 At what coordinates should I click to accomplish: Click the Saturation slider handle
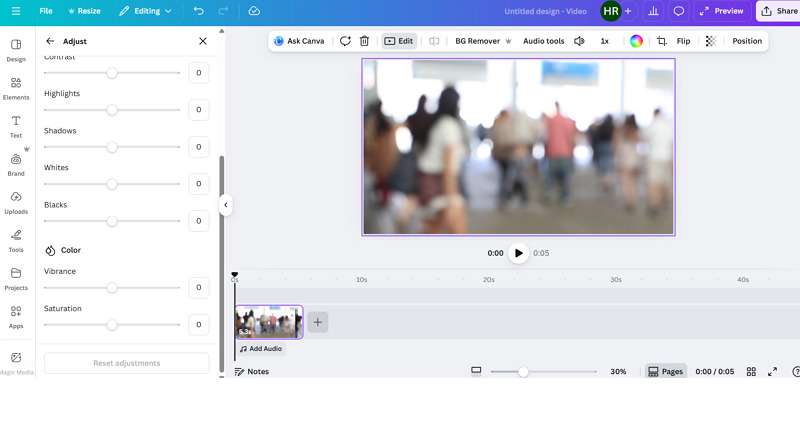pos(112,325)
